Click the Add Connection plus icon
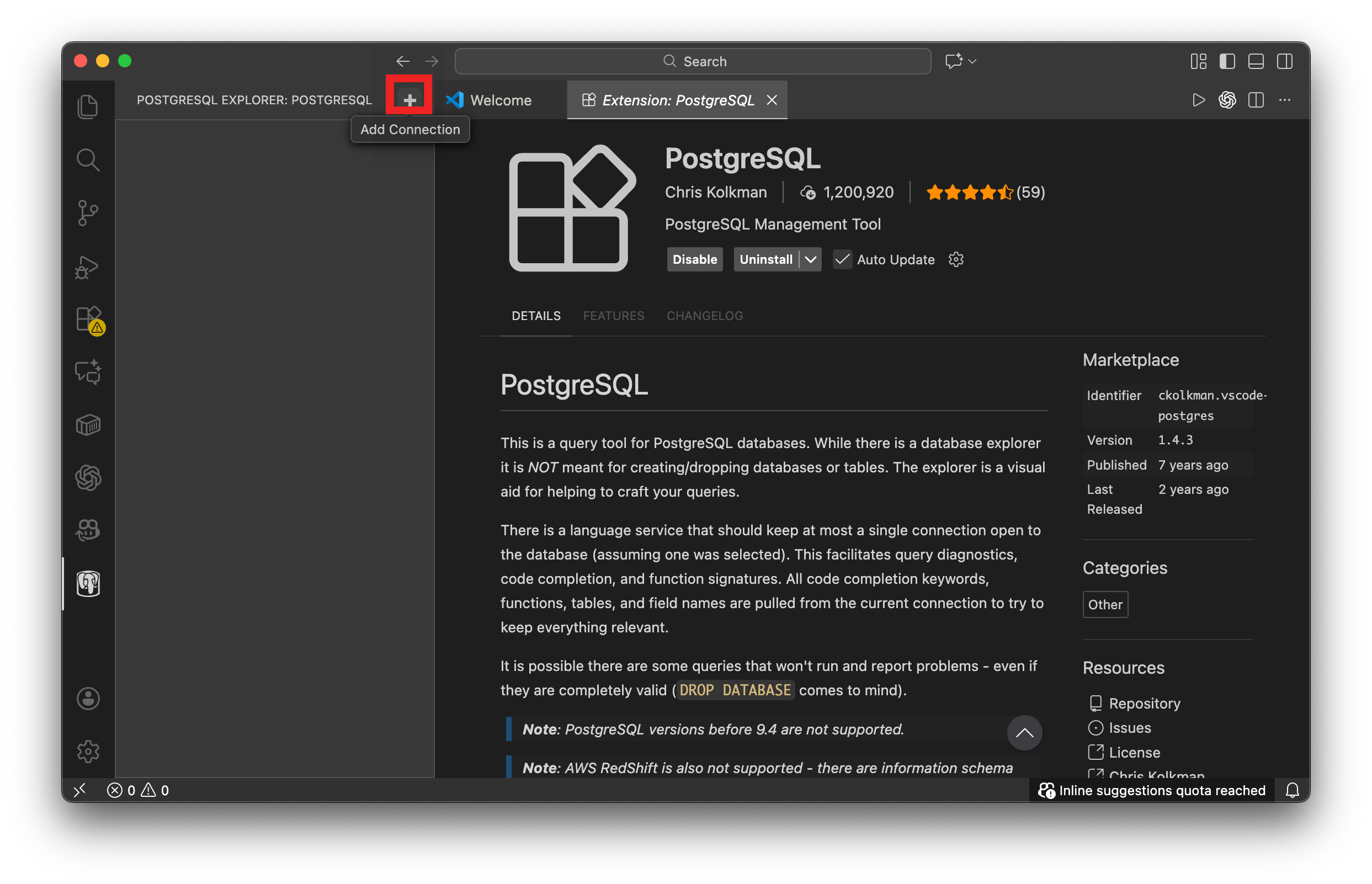1372x884 pixels. click(410, 100)
